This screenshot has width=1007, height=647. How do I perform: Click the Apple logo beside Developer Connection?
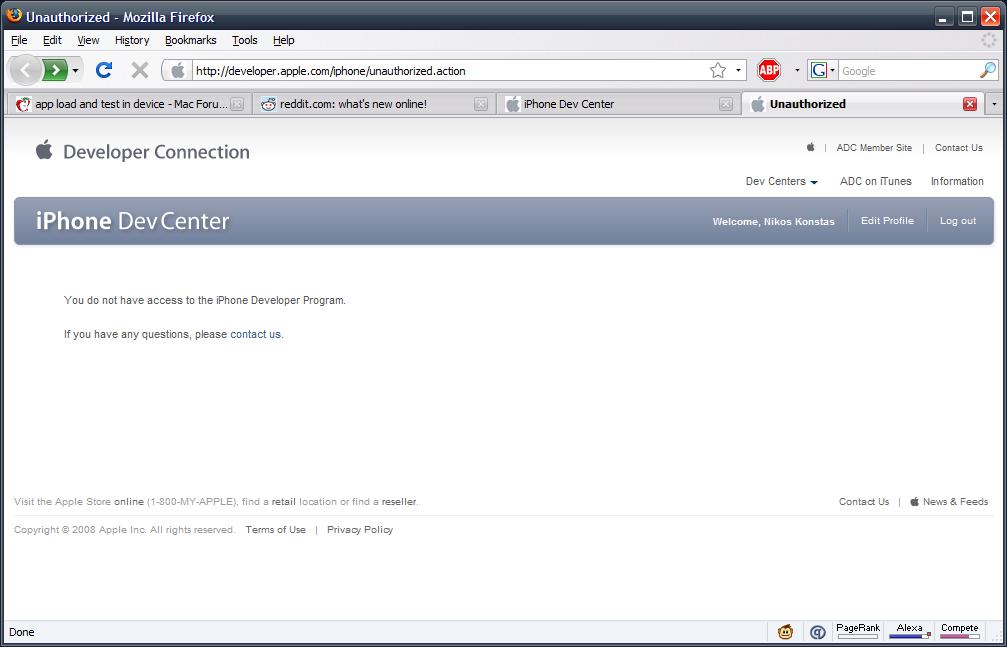[x=44, y=150]
